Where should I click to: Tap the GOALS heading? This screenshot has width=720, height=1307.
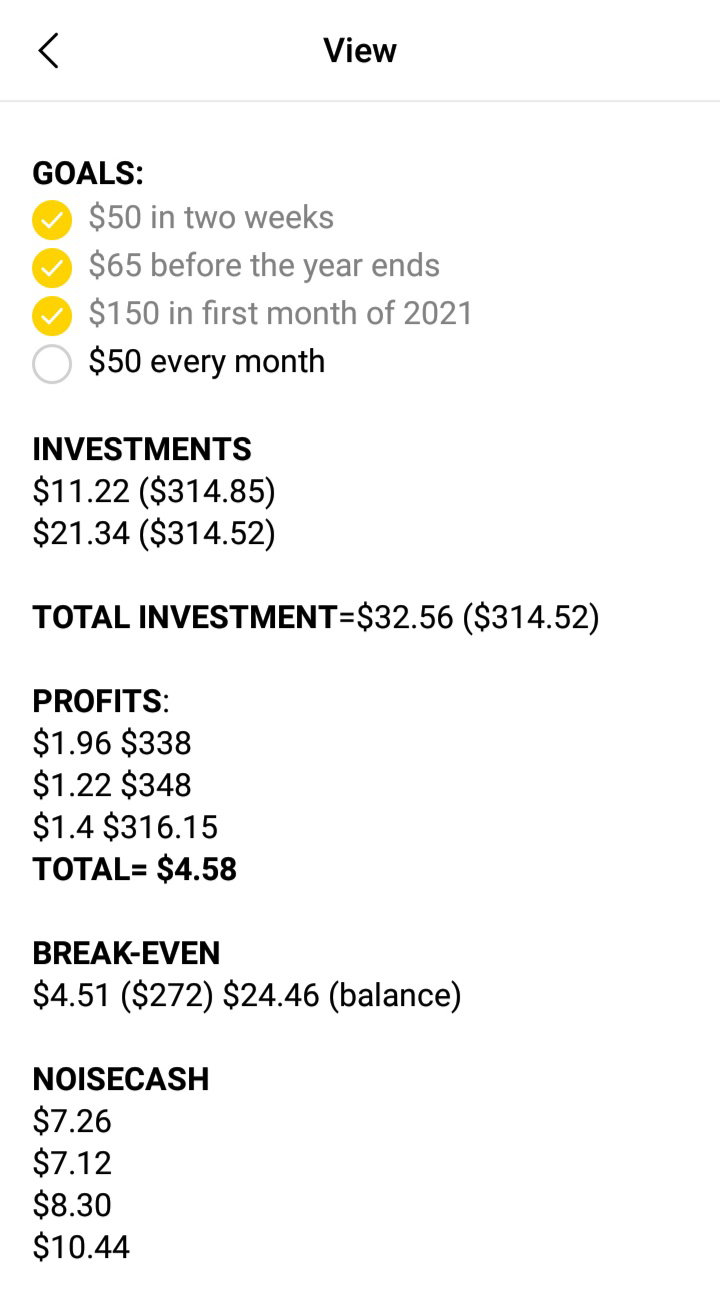coord(88,173)
